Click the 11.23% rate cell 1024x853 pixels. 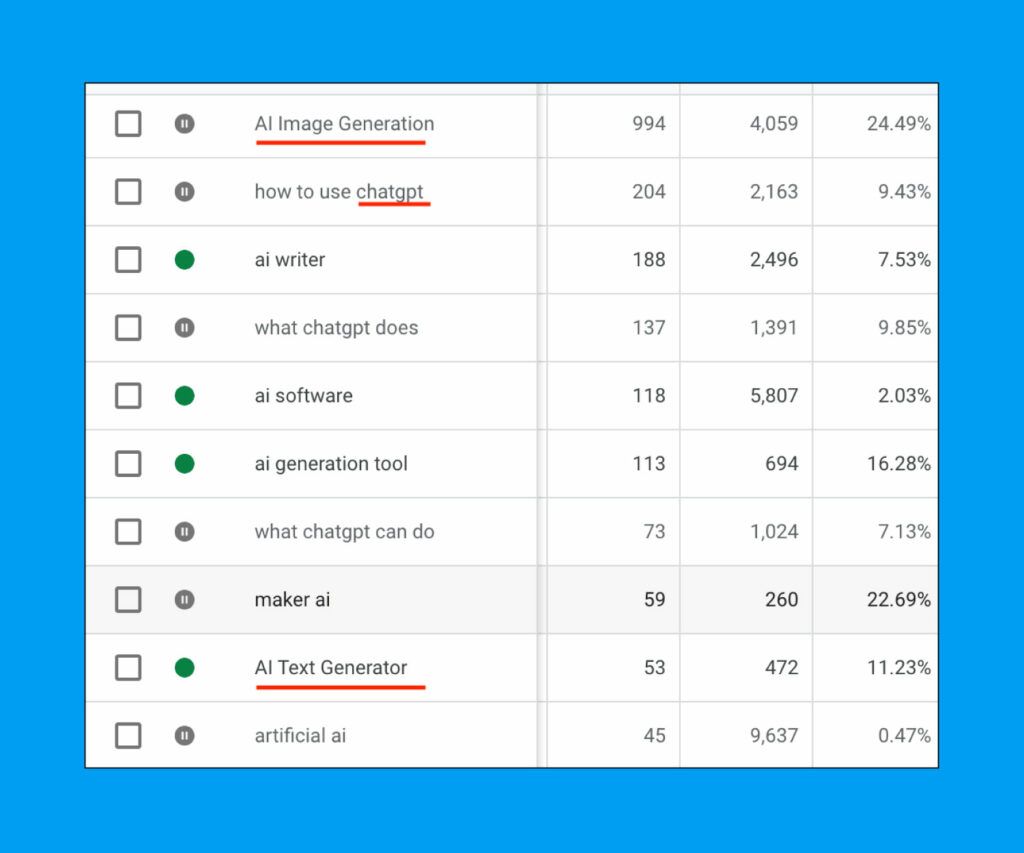click(x=899, y=668)
